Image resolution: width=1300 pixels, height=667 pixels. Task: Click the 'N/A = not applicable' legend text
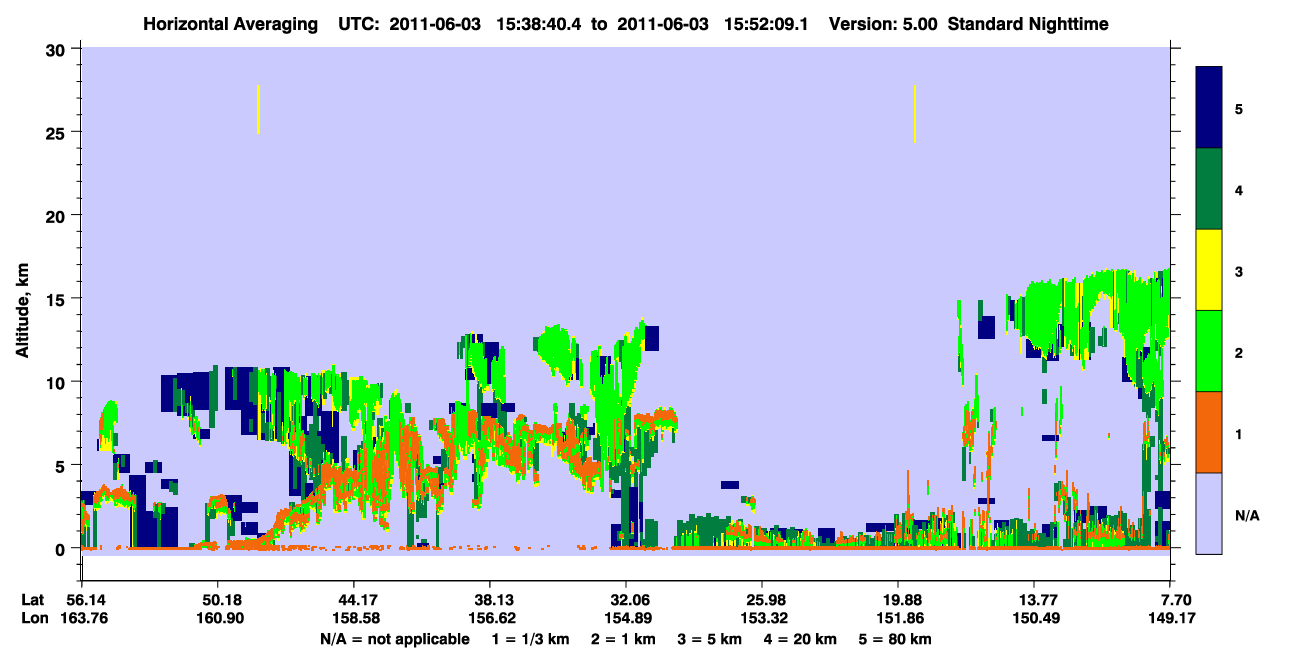[394, 639]
